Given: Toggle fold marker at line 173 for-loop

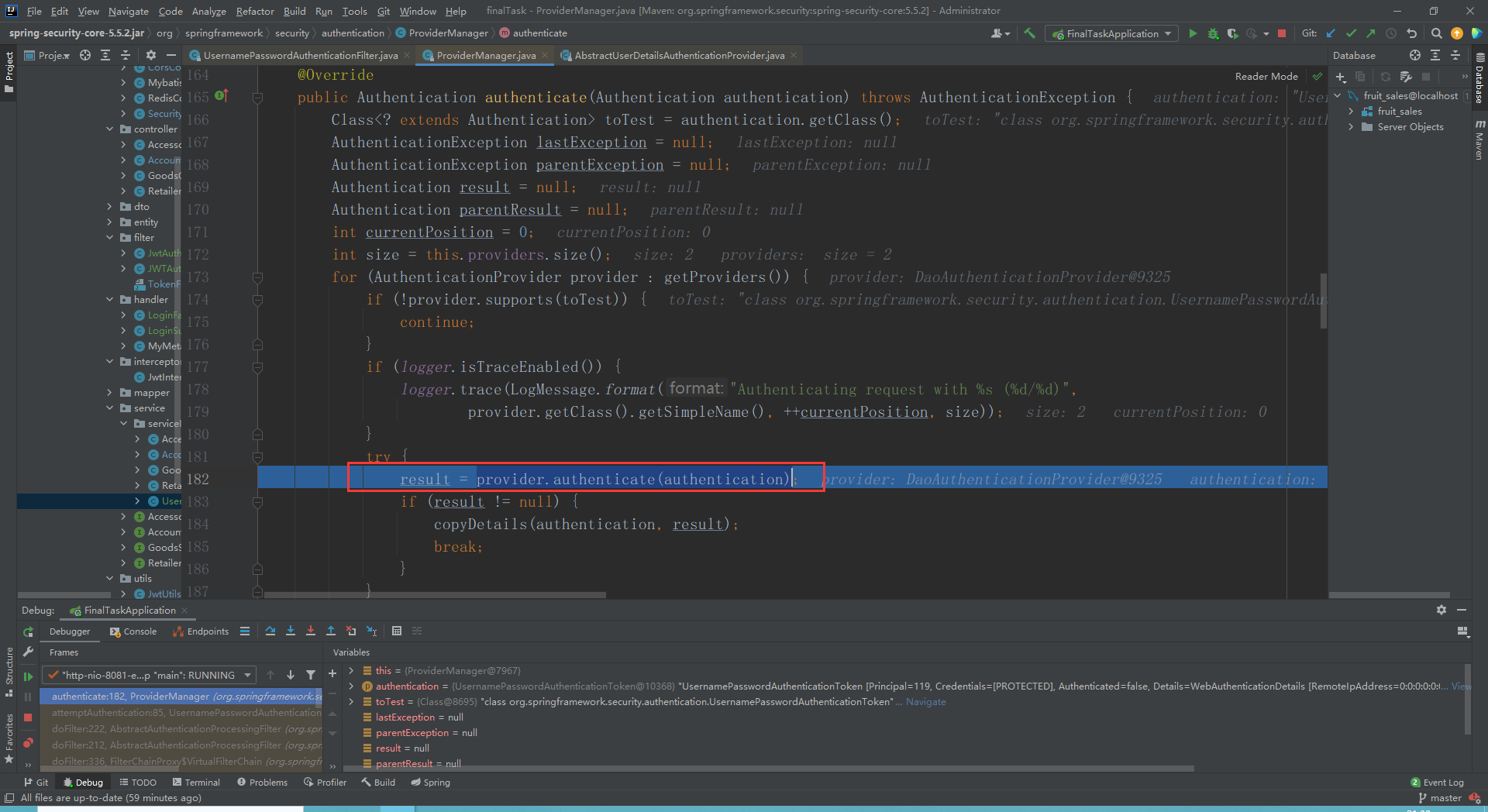Looking at the screenshot, I should (257, 277).
